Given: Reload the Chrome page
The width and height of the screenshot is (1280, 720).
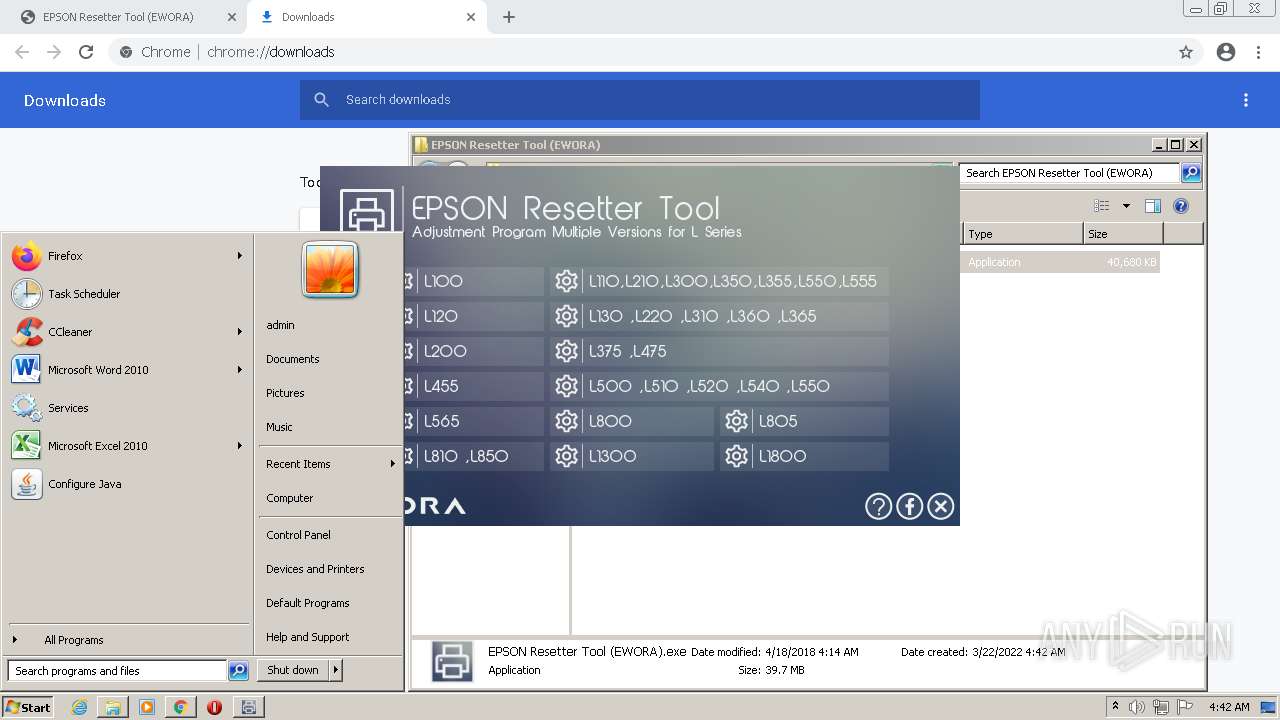Looking at the screenshot, I should point(86,52).
